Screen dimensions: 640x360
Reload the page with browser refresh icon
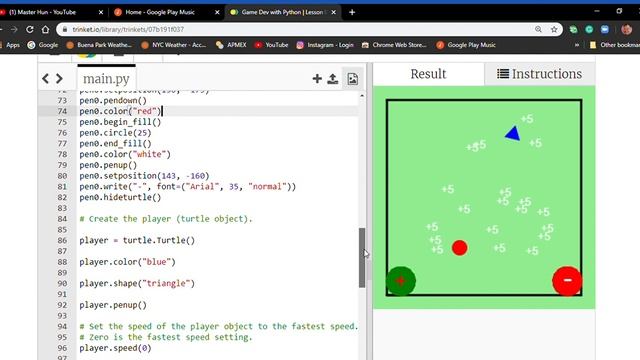pyautogui.click(x=30, y=29)
